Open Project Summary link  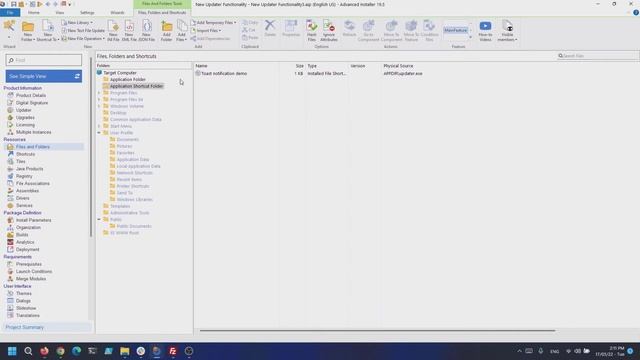coord(24,327)
